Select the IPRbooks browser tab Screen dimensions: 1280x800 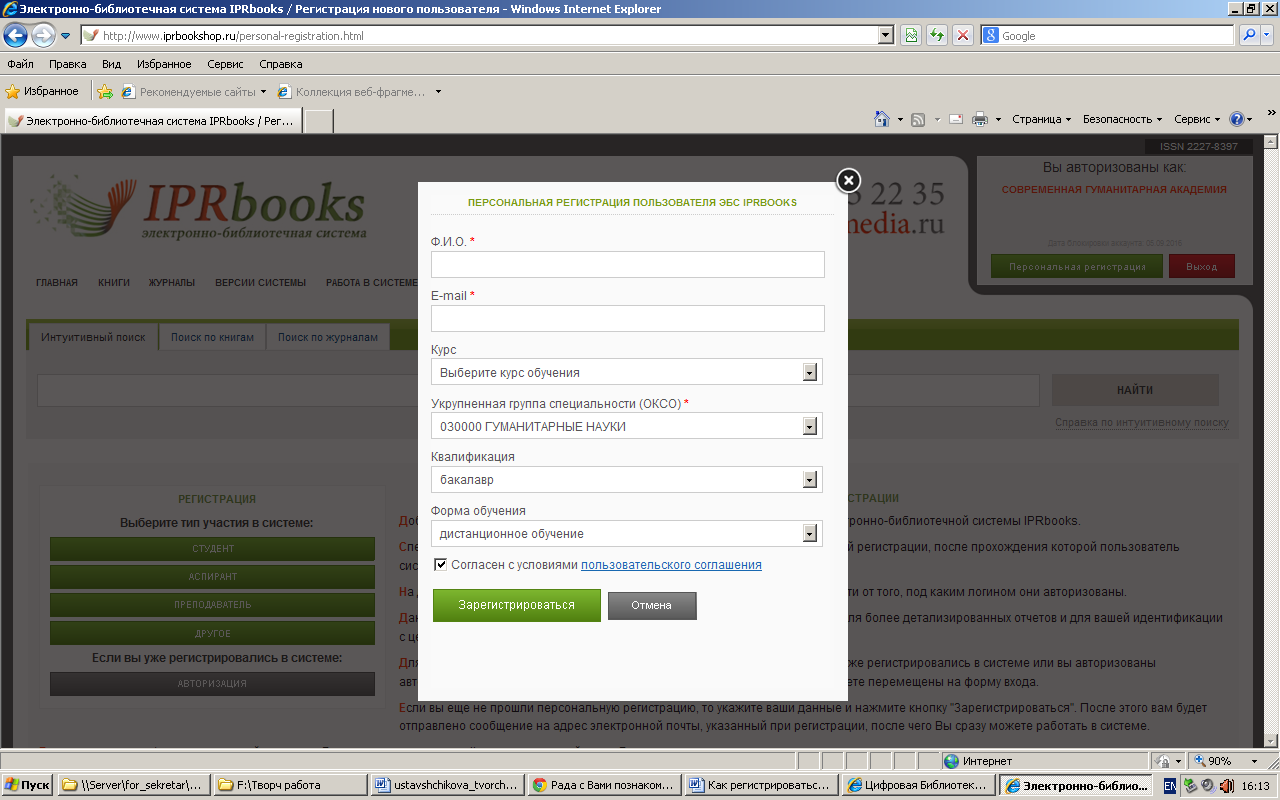click(x=151, y=121)
